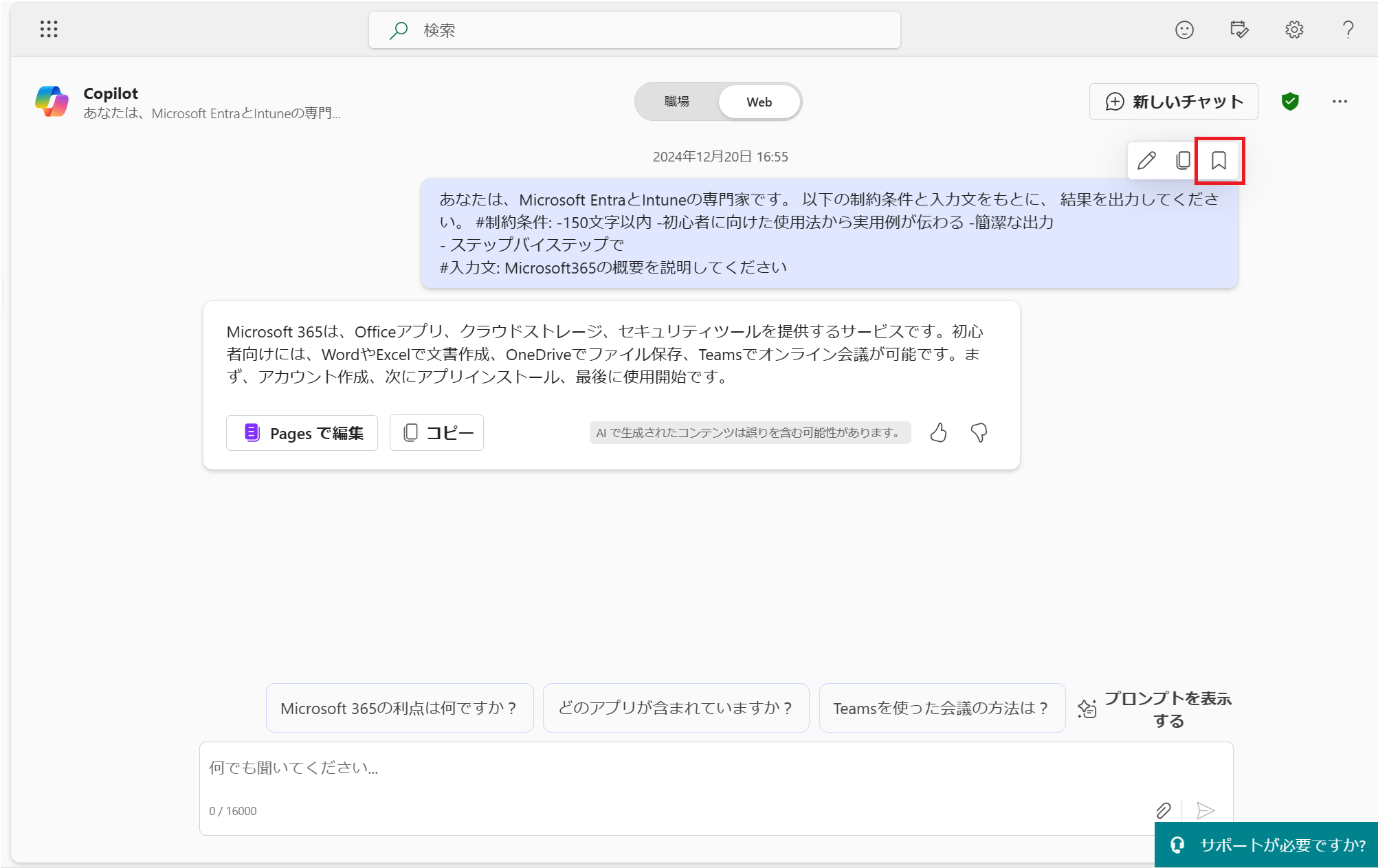
Task: Dislike the response with thumbs down
Action: pyautogui.click(x=979, y=433)
